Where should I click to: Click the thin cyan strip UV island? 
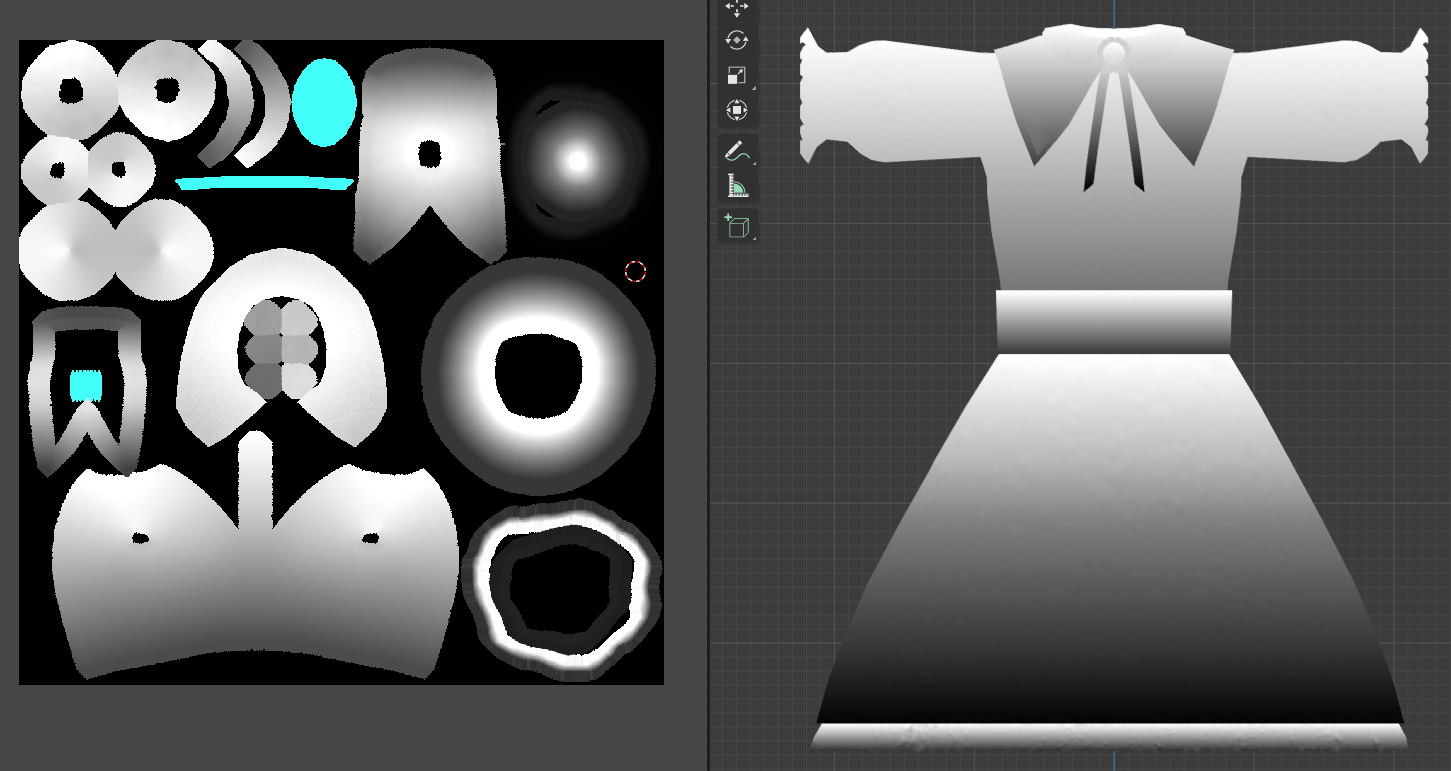point(265,183)
